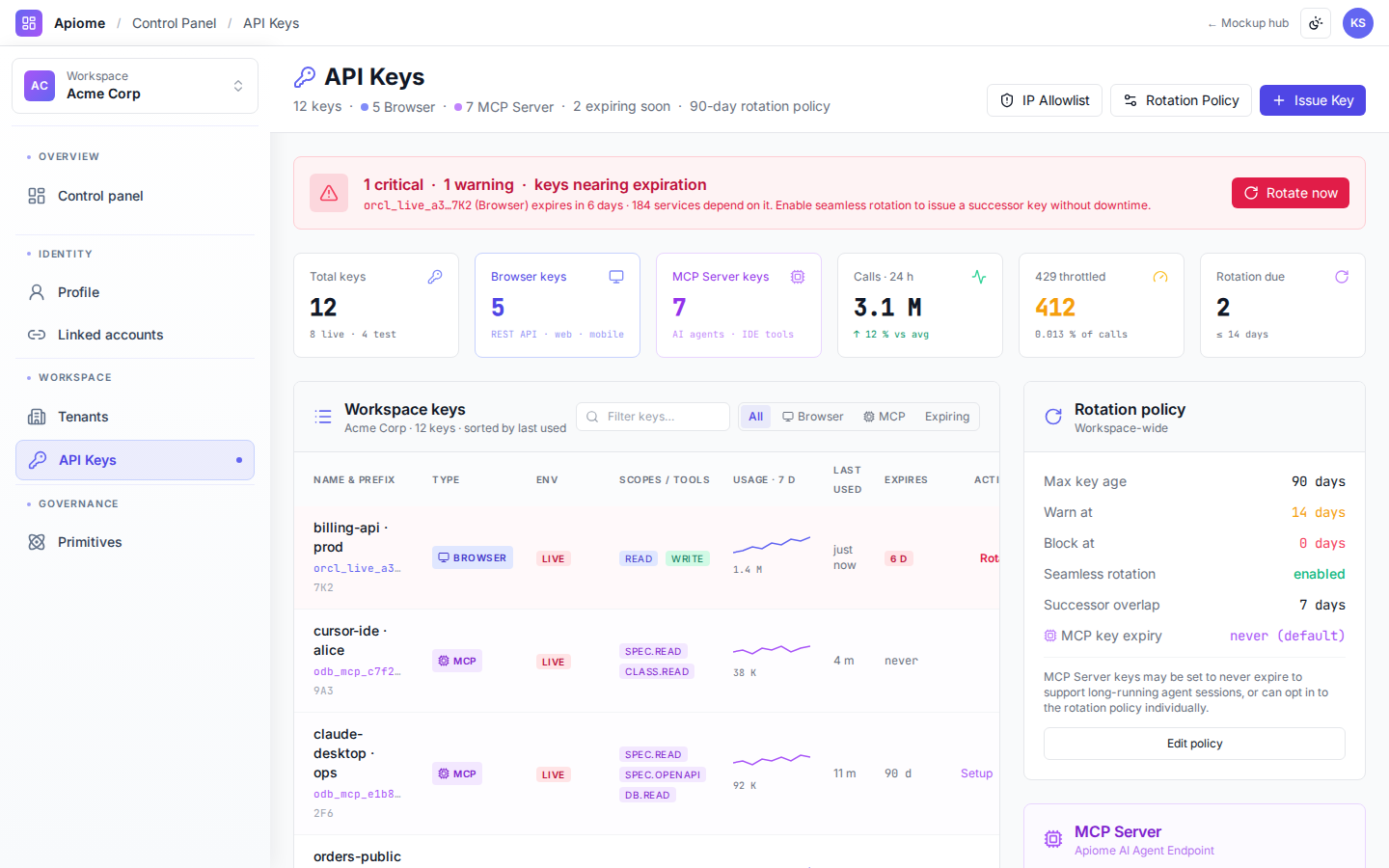Toggle the theme icon in top bar
The height and width of the screenshot is (868, 1389).
click(x=1316, y=23)
